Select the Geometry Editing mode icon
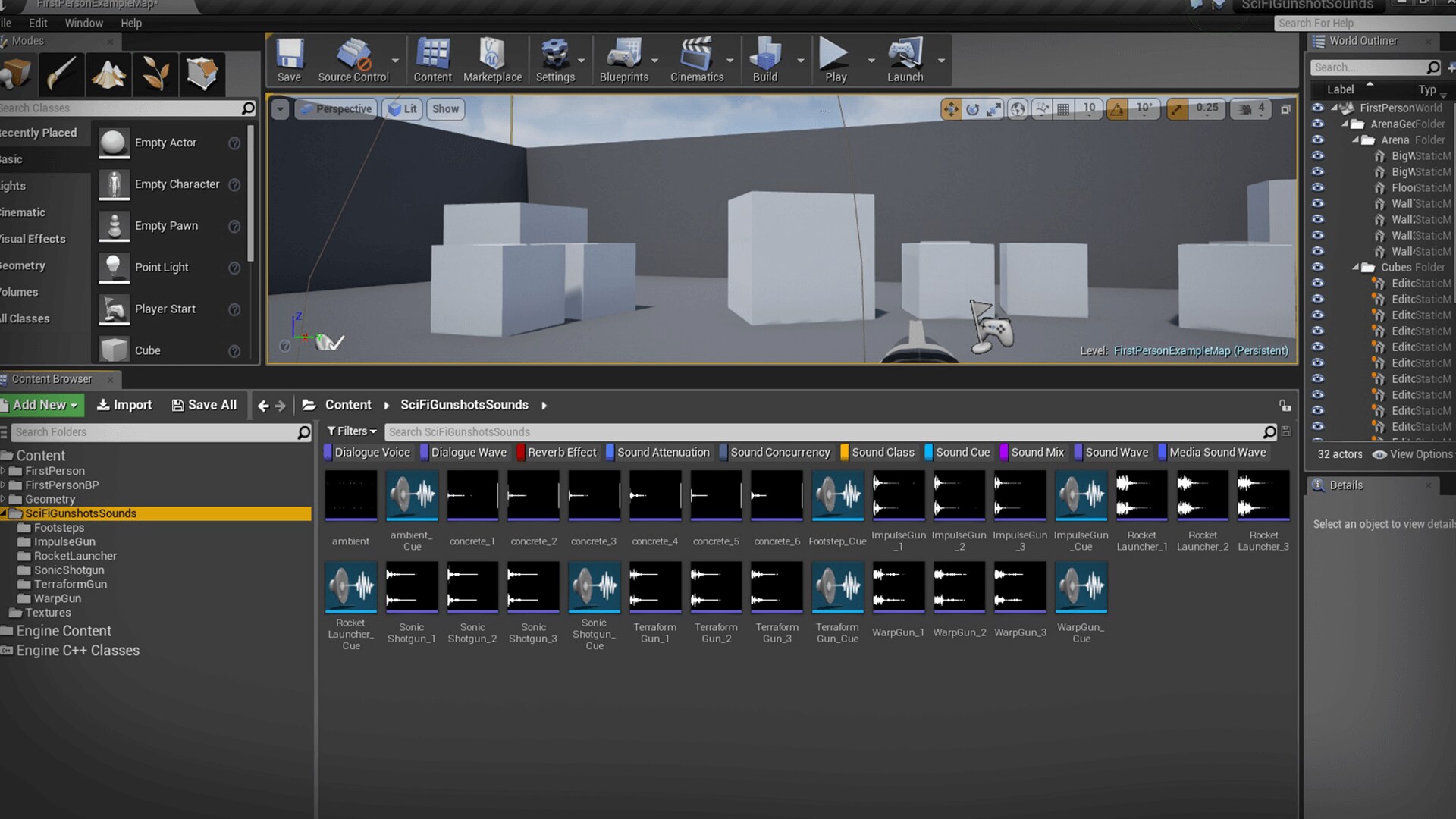 [202, 74]
